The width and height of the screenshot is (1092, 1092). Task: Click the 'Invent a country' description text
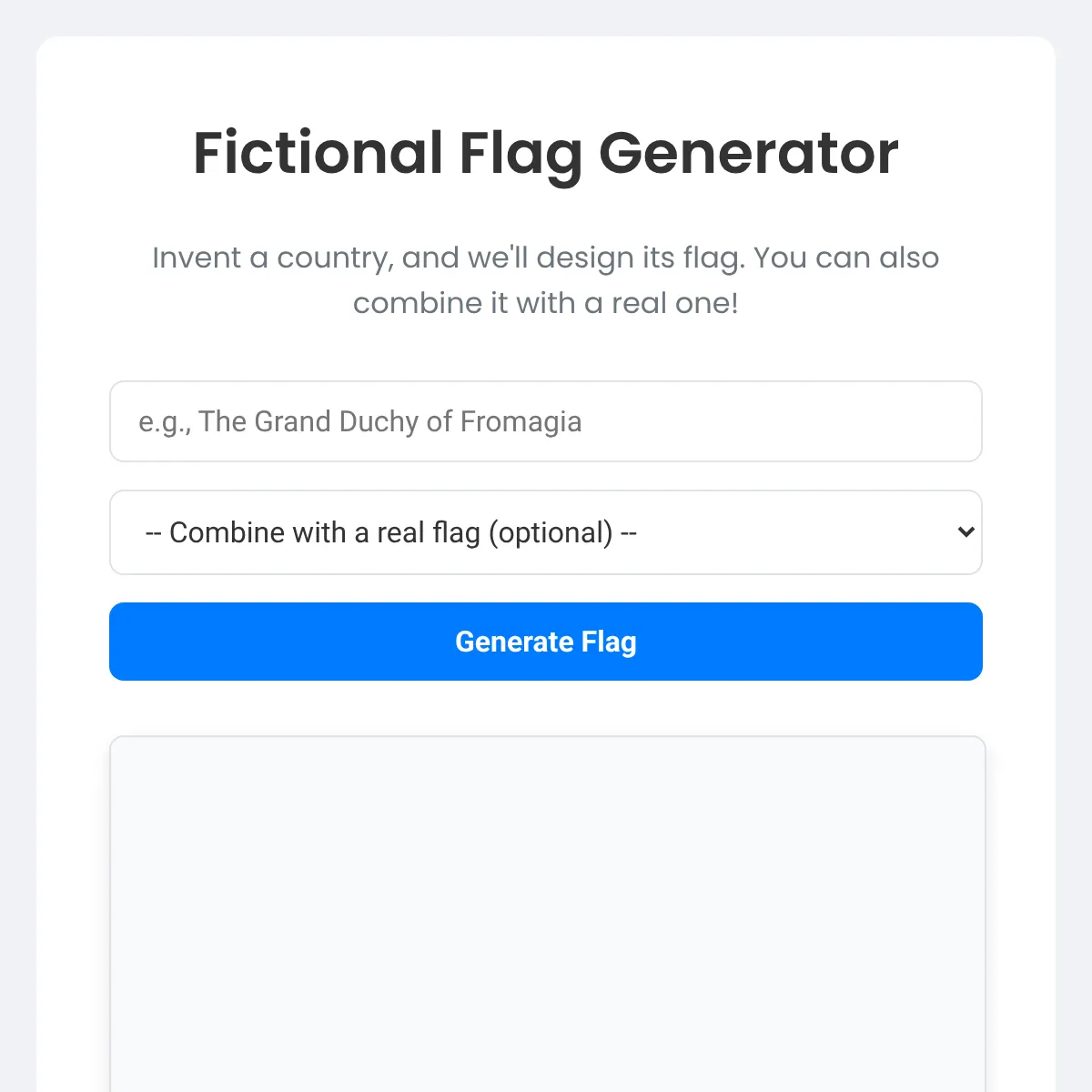tap(546, 258)
